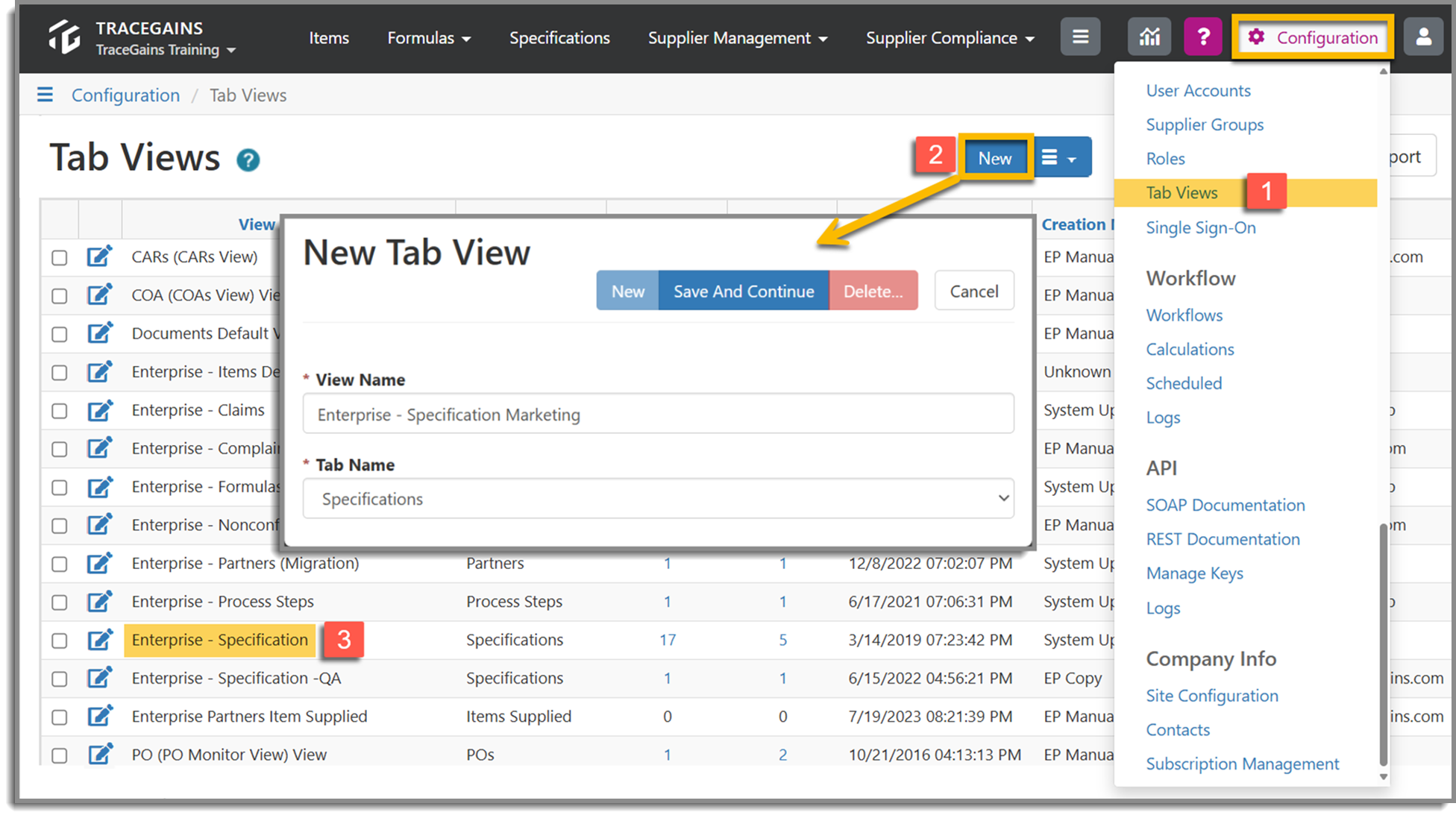Check the Enterprise - Specification checkbox

(x=60, y=641)
